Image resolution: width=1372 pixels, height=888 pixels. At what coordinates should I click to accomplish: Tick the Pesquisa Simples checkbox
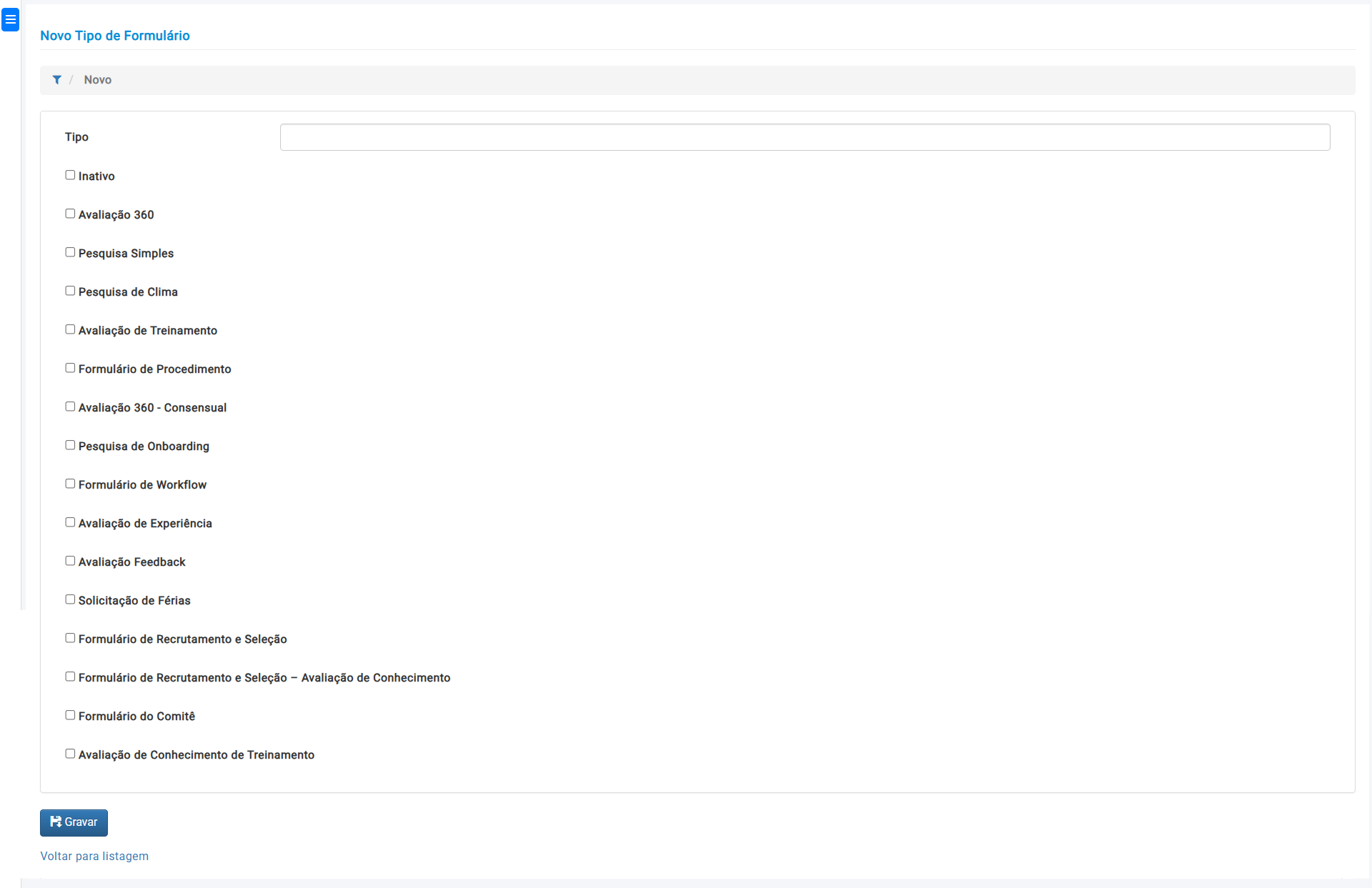click(70, 252)
